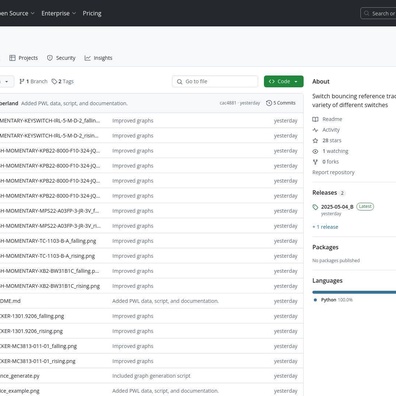This screenshot has height=396, width=396.
Task: Open the Projects tab
Action: (23, 58)
